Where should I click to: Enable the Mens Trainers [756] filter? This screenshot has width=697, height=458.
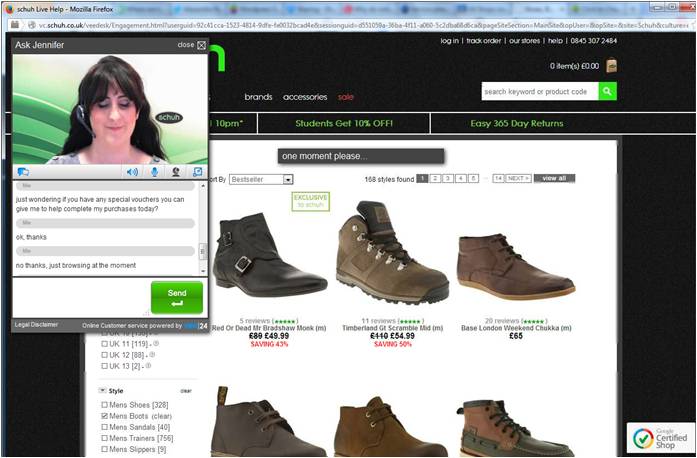104,438
